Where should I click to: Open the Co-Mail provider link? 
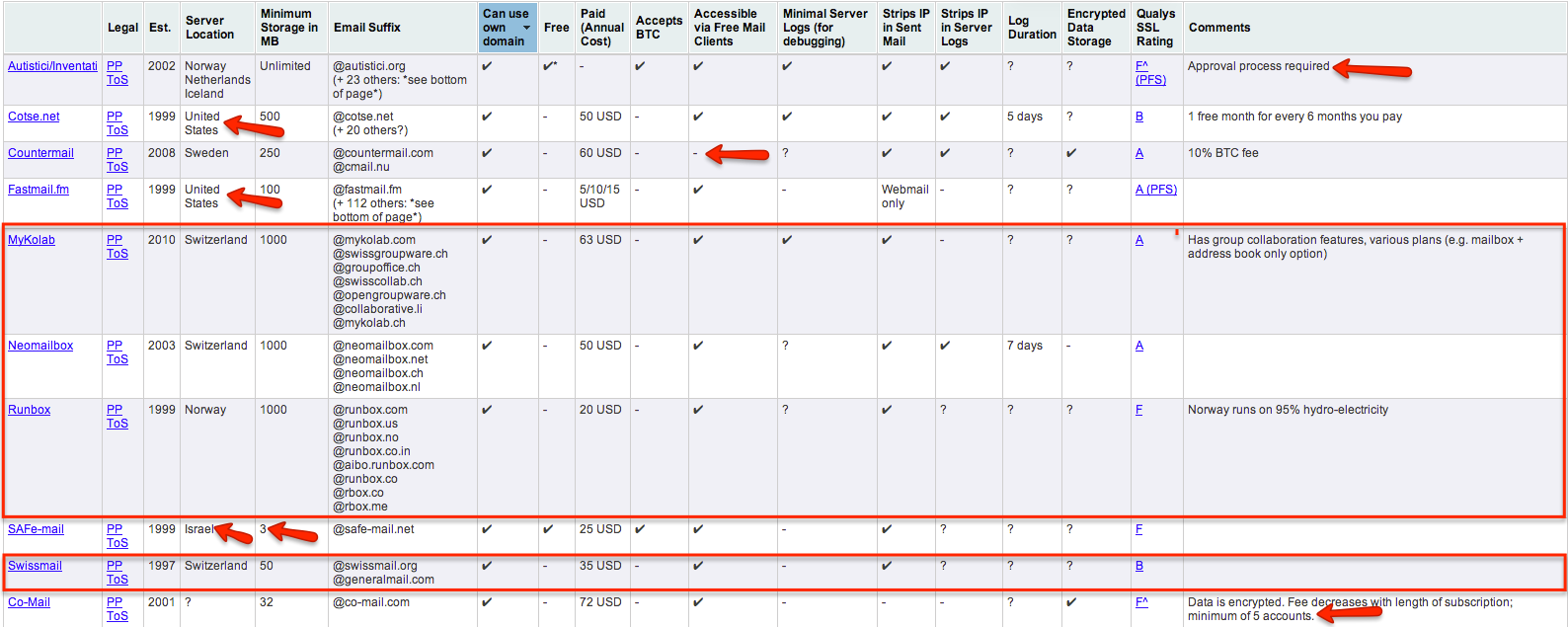[x=29, y=602]
